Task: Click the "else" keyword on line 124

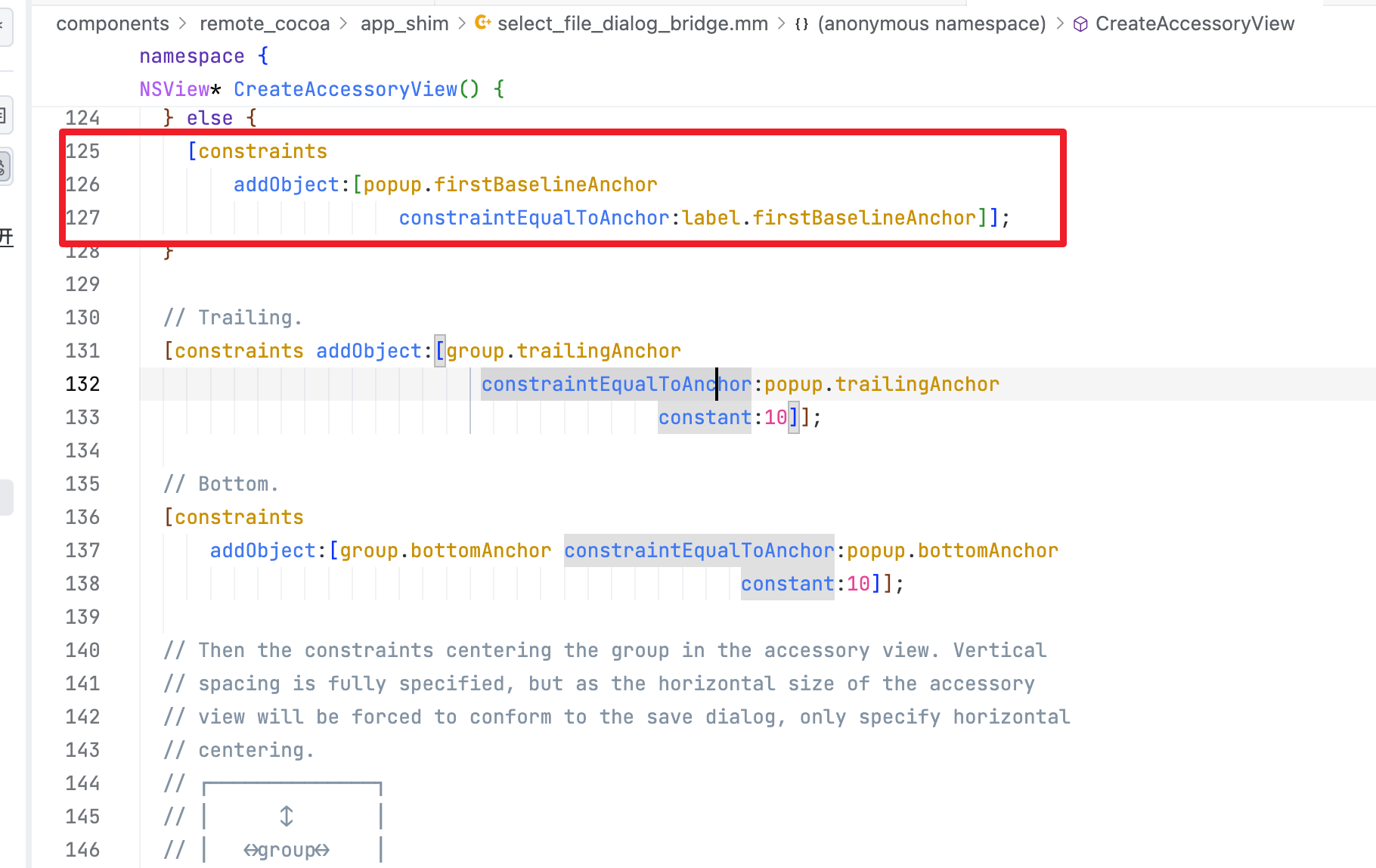Action: point(209,118)
